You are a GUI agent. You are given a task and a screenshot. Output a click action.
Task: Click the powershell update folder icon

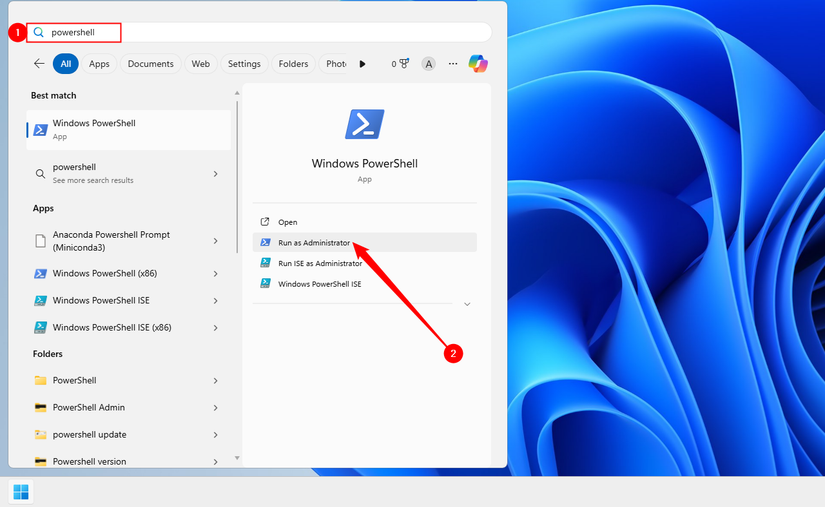point(41,434)
